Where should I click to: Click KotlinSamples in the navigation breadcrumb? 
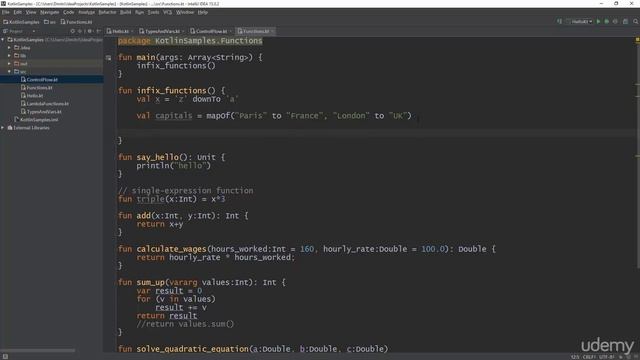21,22
